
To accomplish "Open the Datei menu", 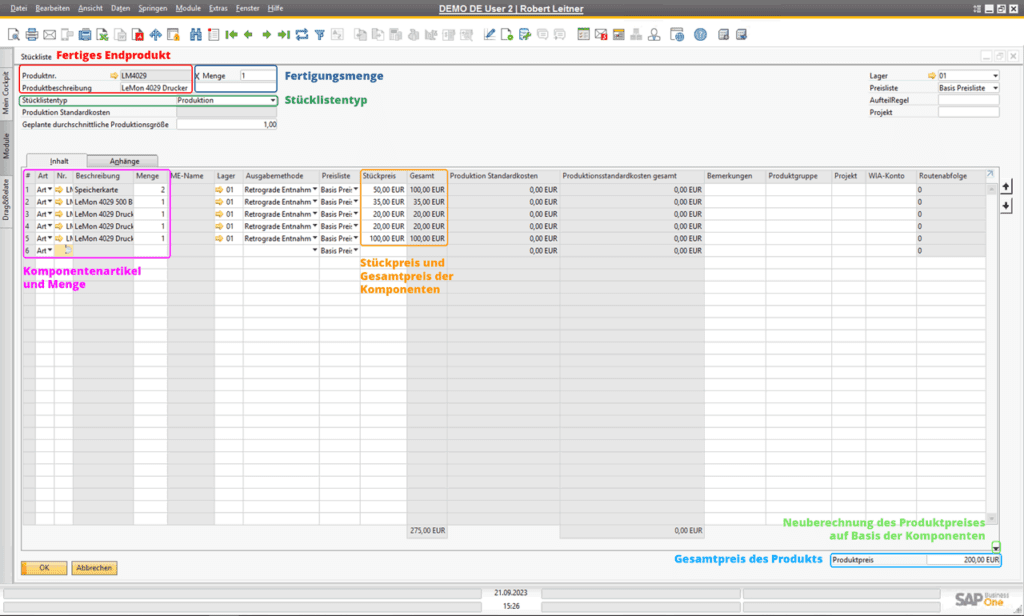I will pos(19,8).
